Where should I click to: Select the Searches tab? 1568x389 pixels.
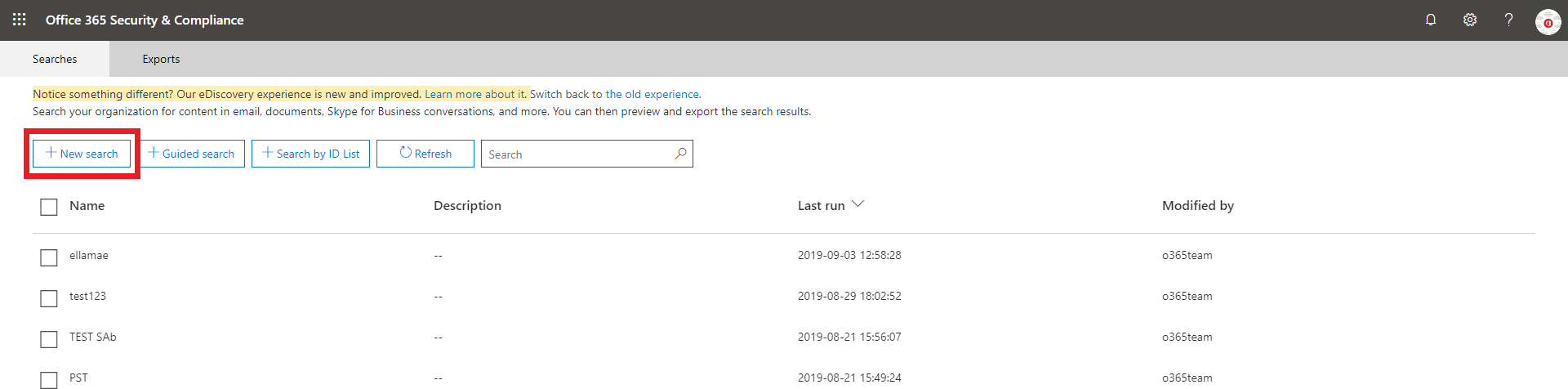[55, 59]
